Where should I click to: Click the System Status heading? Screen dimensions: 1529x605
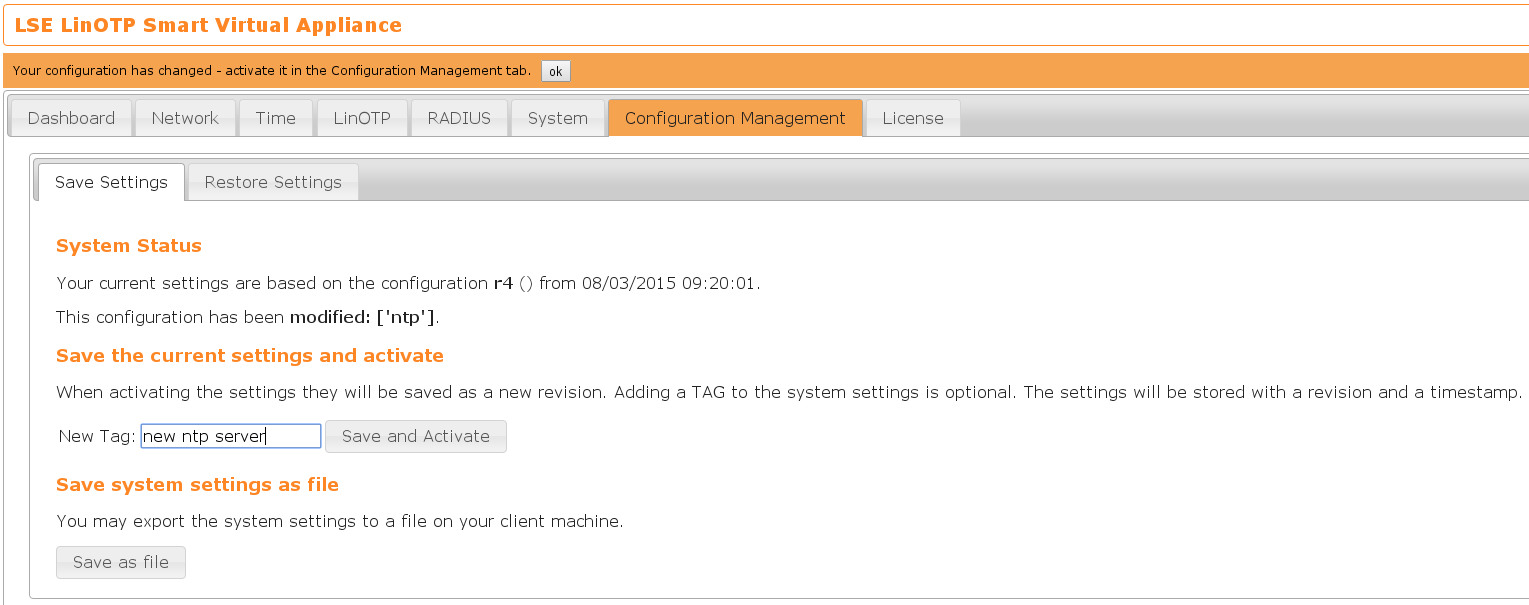pos(129,246)
